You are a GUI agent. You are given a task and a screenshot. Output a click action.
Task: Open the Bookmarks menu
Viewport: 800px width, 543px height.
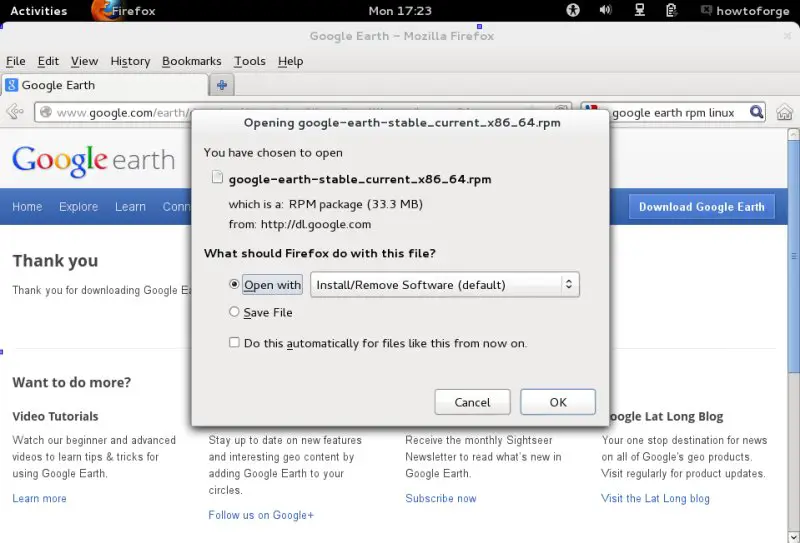pos(191,61)
